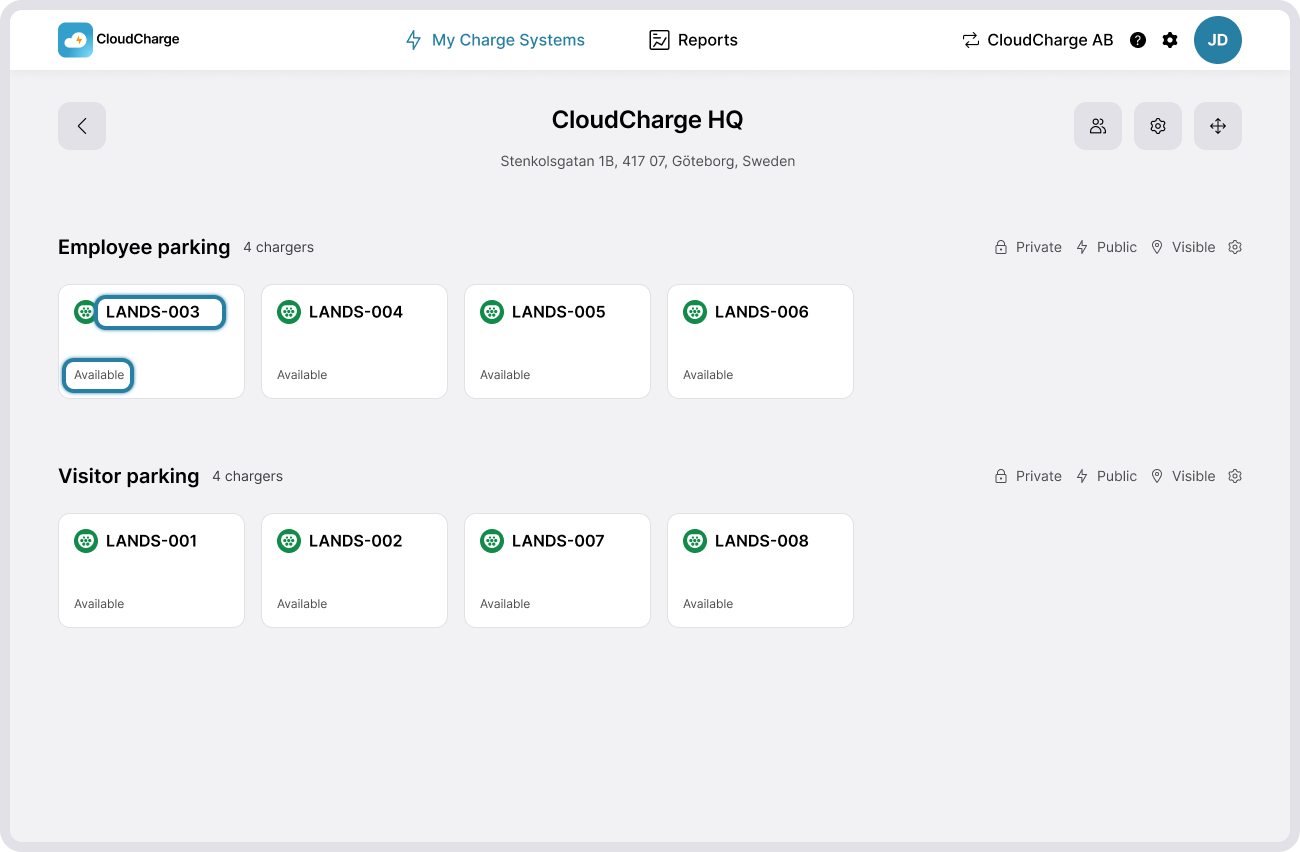Toggle Private access for Employee parking
1300x852 pixels.
pos(1027,247)
